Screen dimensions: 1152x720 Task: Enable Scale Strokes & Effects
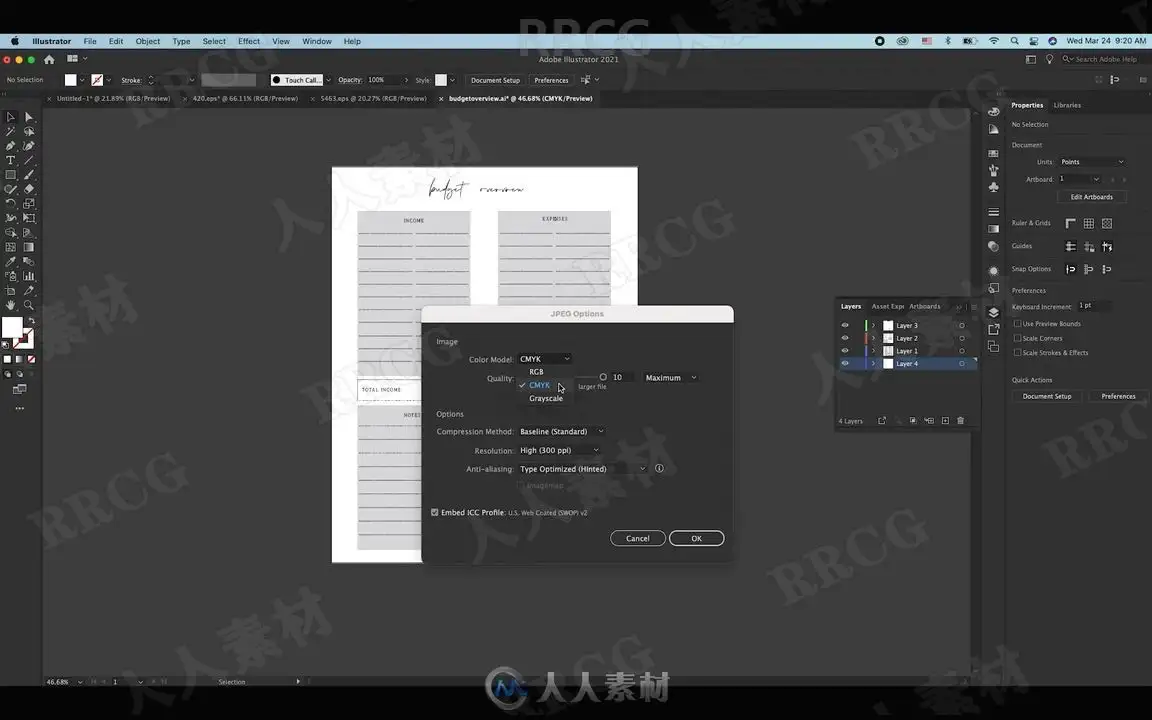[1018, 353]
